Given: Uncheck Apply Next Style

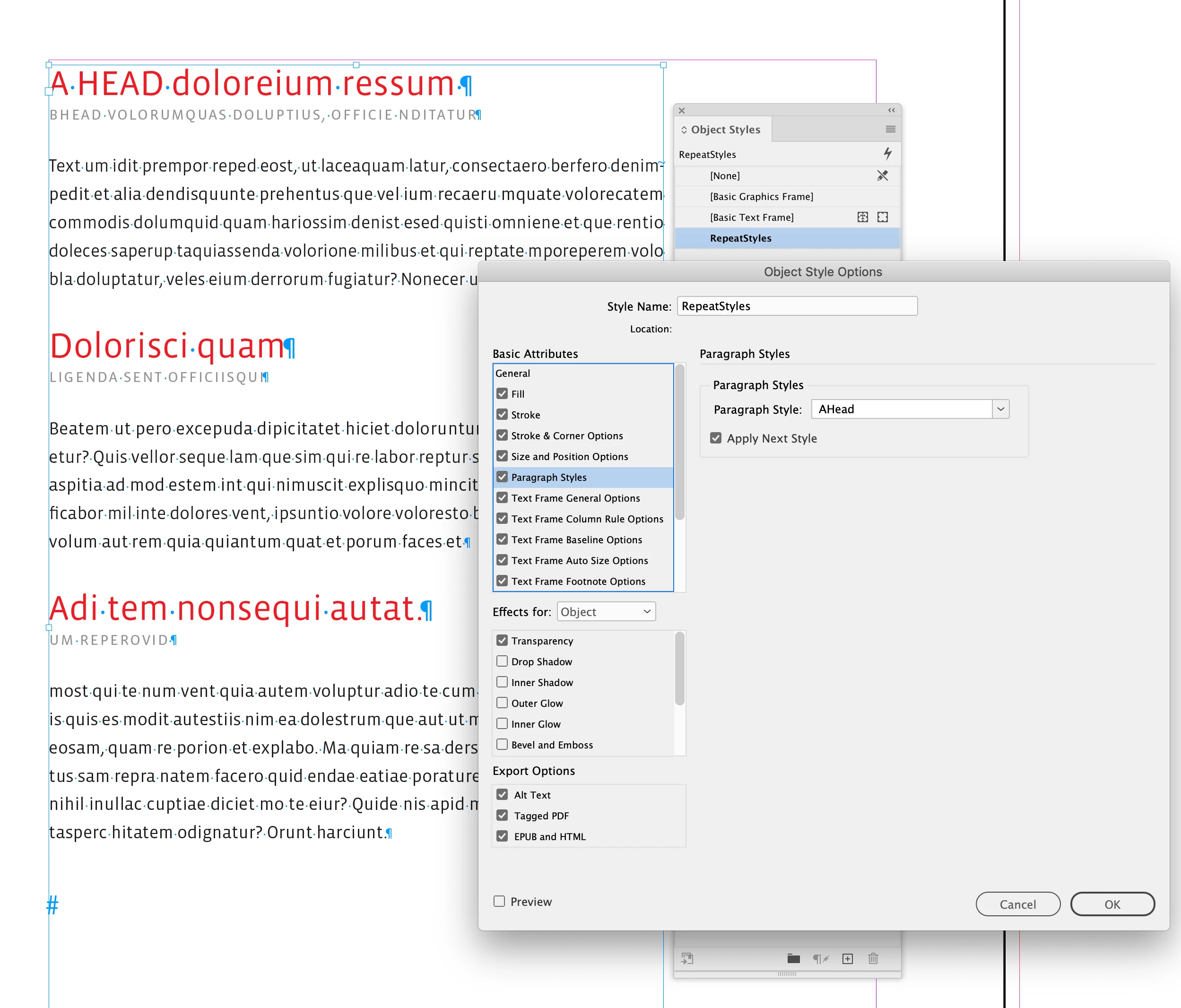Looking at the screenshot, I should (x=716, y=438).
